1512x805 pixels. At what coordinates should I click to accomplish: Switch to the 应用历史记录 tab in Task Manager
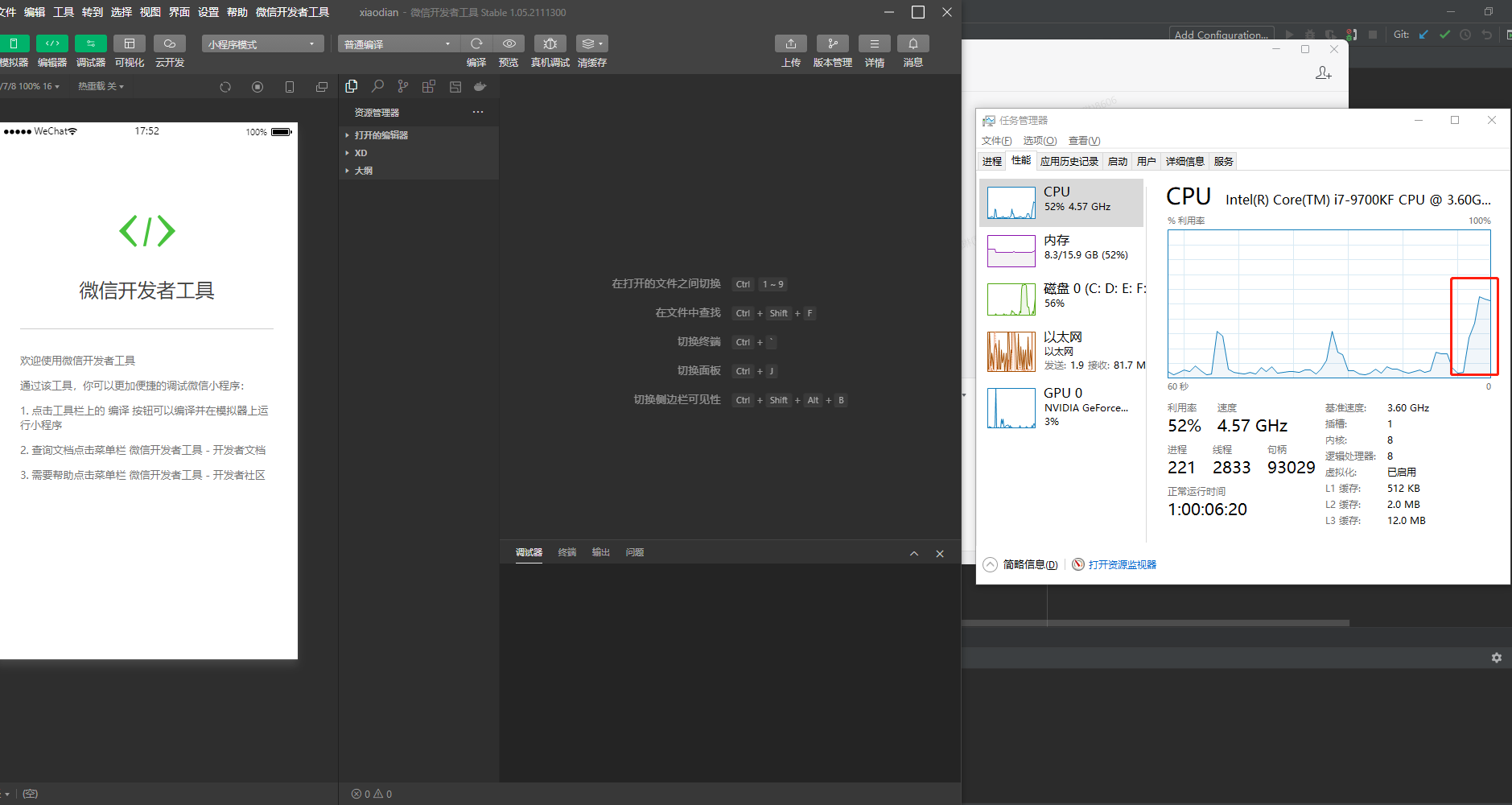(1069, 161)
